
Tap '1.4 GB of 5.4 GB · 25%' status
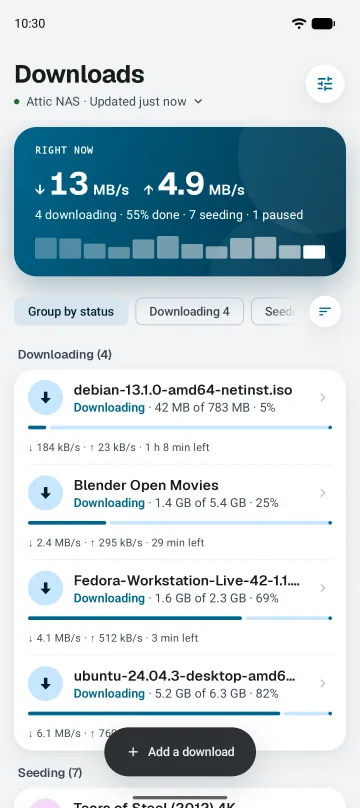[x=217, y=503]
